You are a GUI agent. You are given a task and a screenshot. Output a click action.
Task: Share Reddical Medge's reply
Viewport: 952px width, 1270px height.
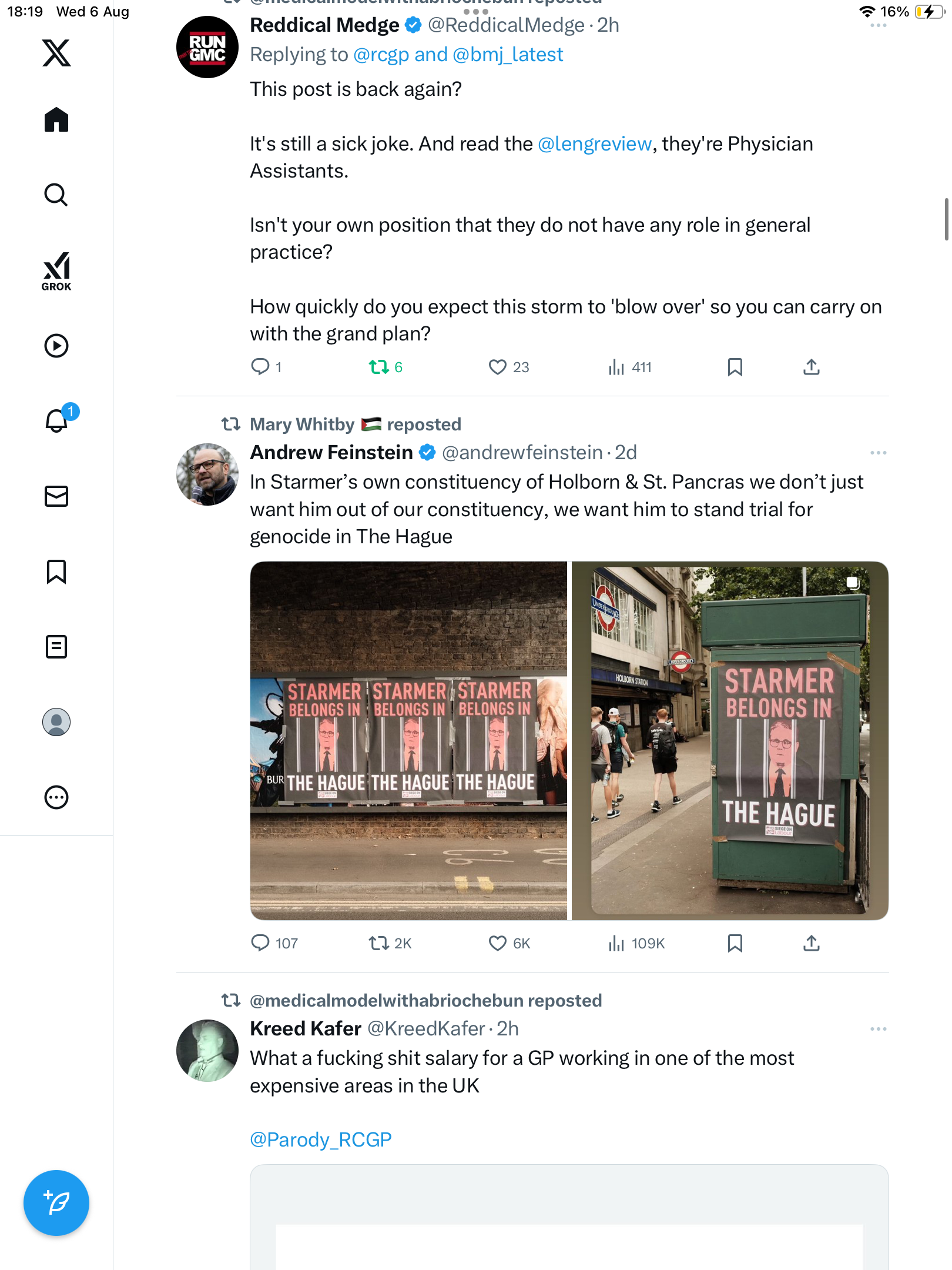(x=811, y=367)
